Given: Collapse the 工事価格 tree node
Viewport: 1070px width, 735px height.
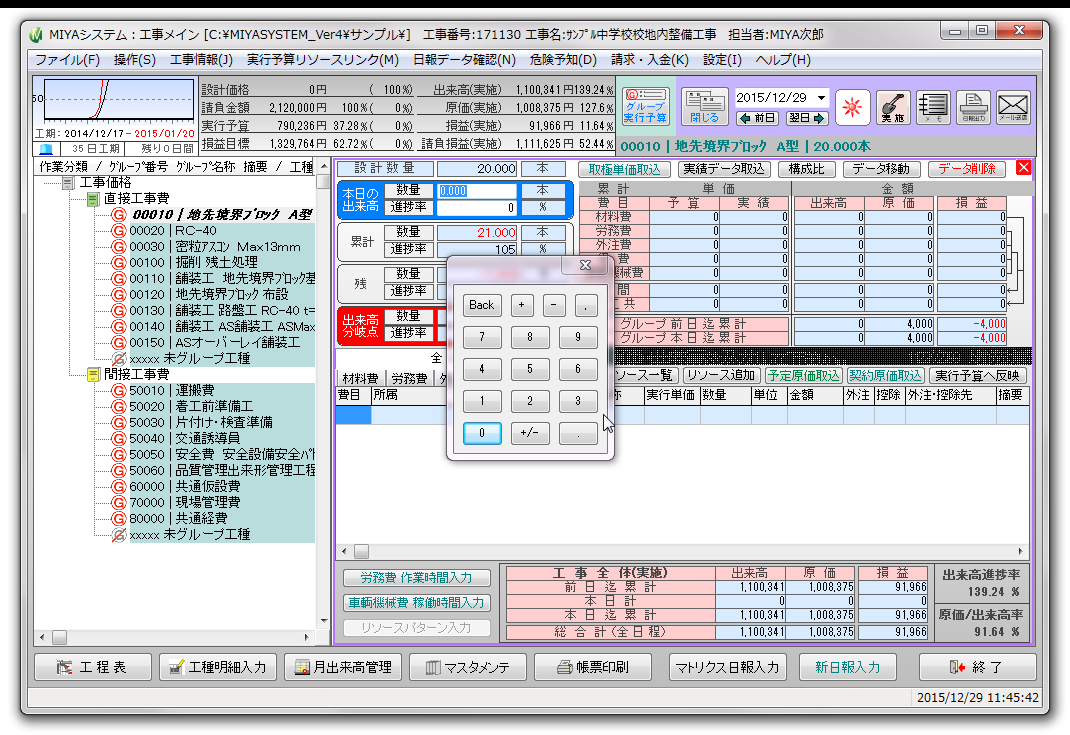Looking at the screenshot, I should pos(68,183).
